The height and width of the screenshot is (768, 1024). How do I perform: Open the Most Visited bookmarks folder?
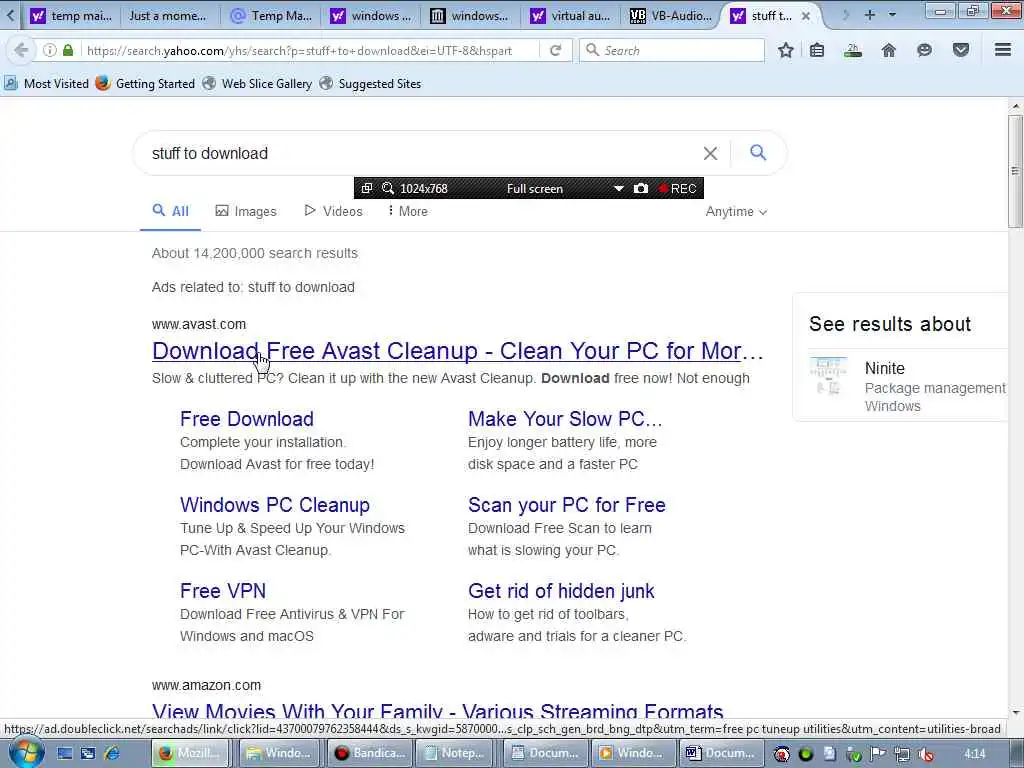point(46,84)
